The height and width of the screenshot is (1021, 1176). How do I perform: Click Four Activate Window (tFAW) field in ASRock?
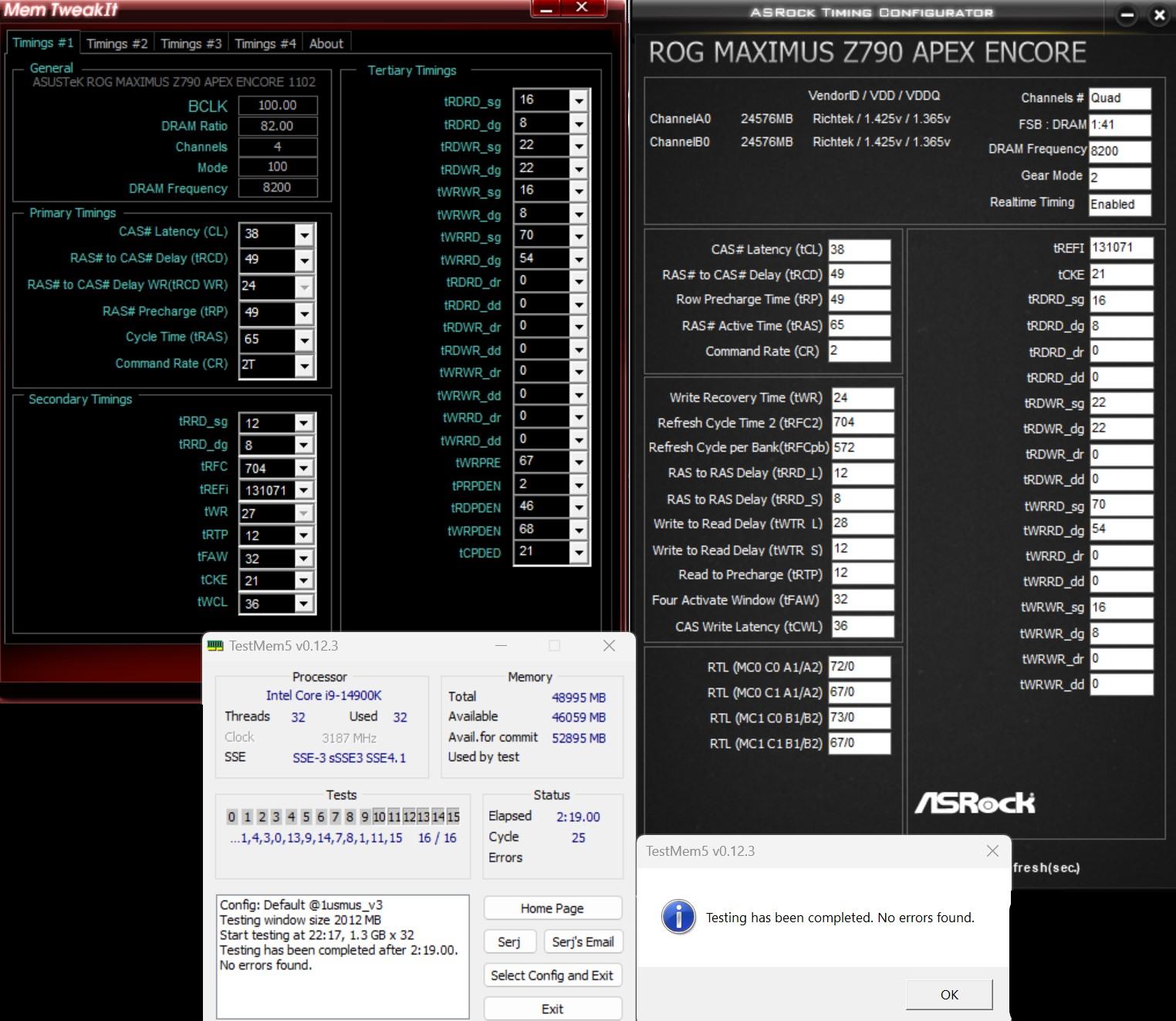click(x=863, y=600)
